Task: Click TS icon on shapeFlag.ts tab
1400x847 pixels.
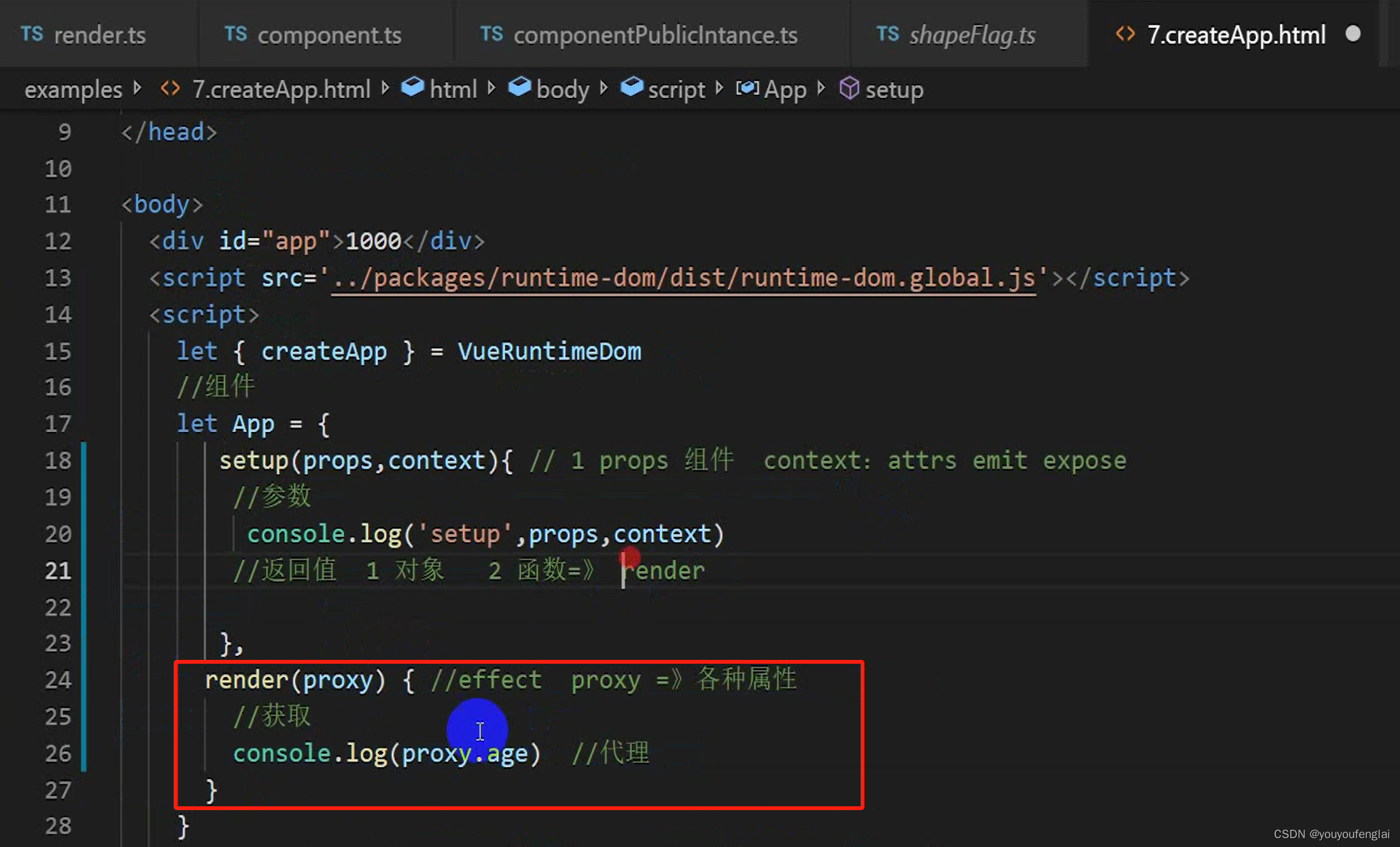Action: (887, 34)
